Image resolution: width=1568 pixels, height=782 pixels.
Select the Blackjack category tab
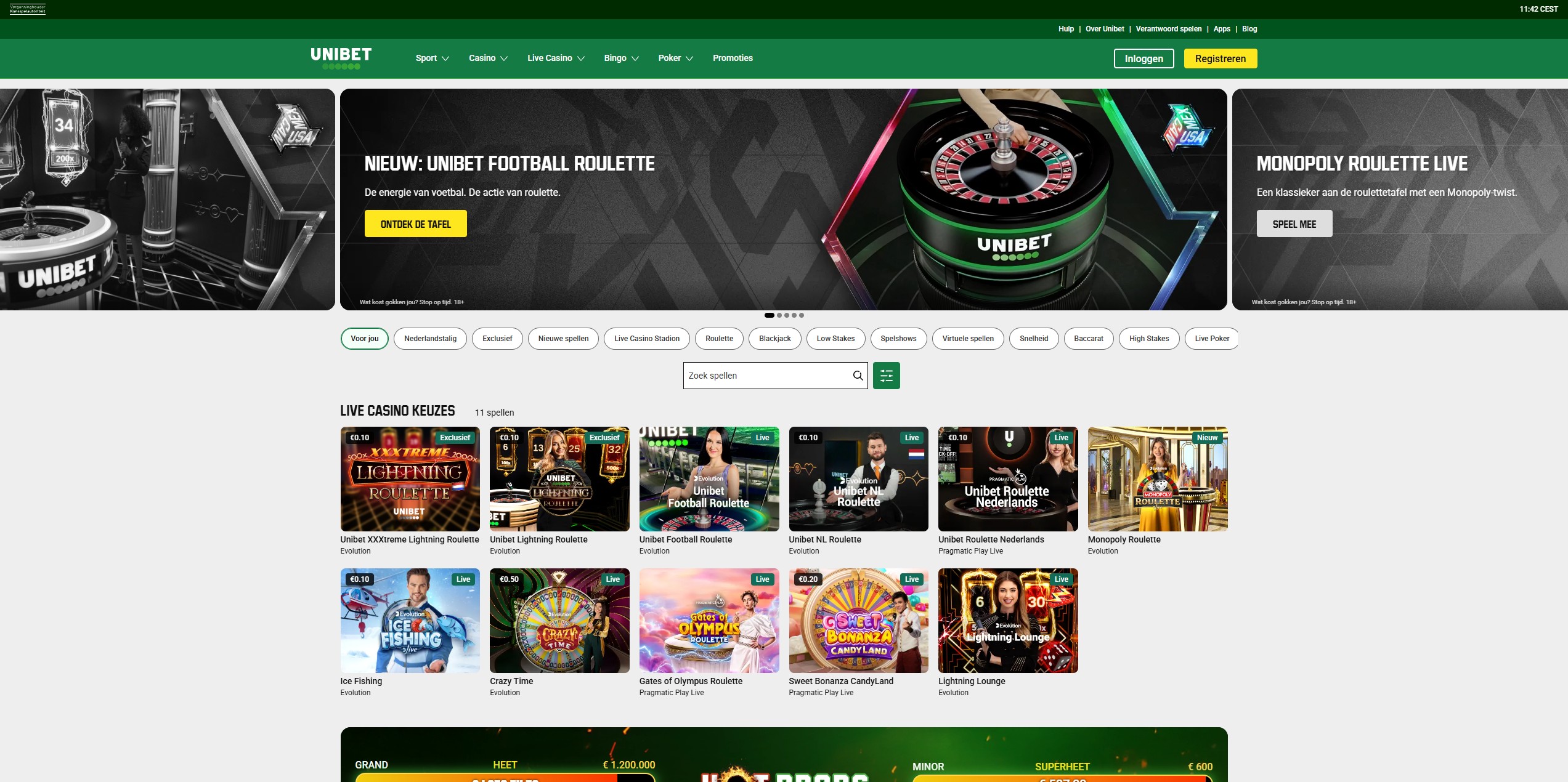[774, 339]
